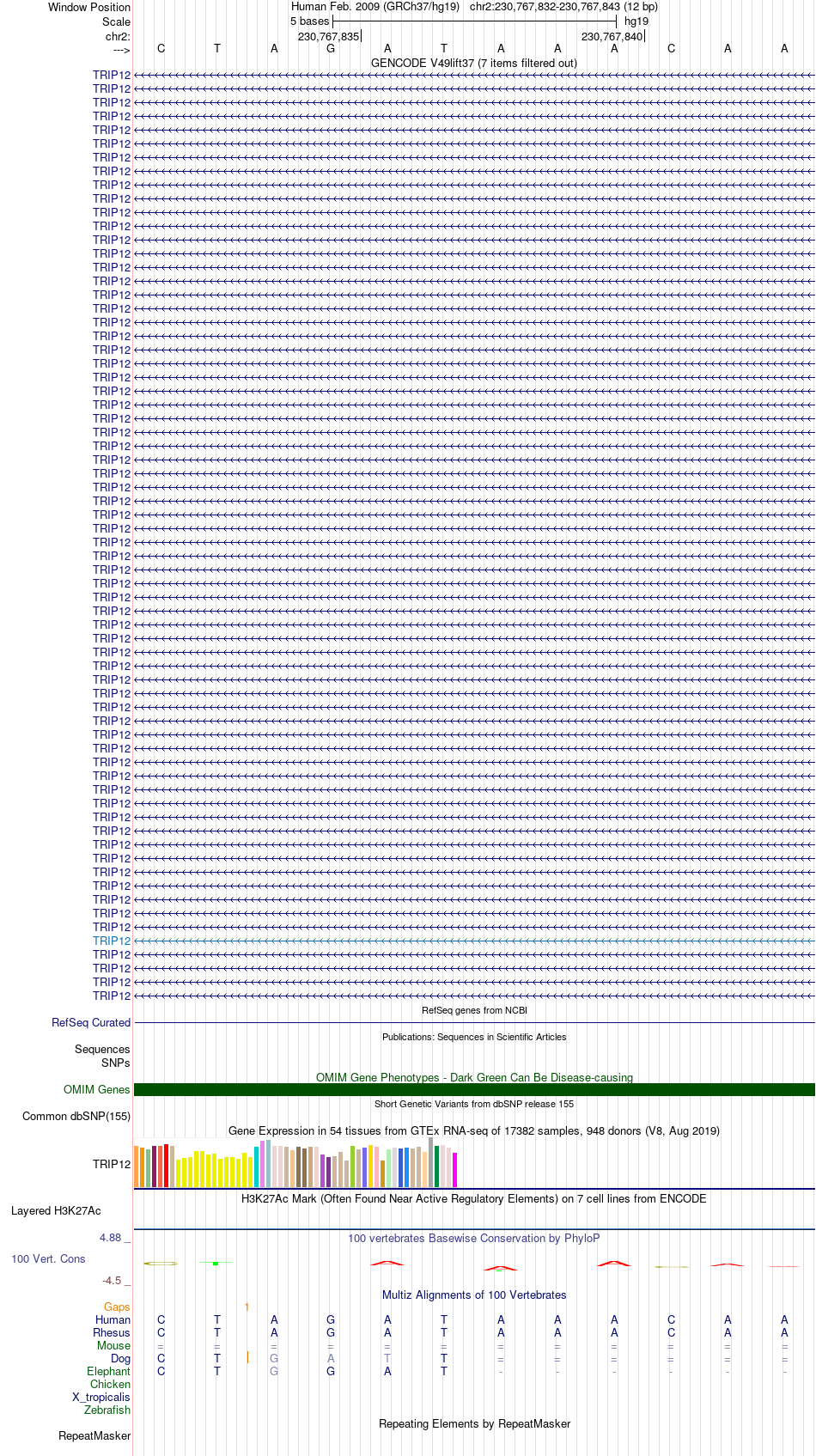Click the Common dbSNP(155) label
The image size is (816, 1456).
76,1116
